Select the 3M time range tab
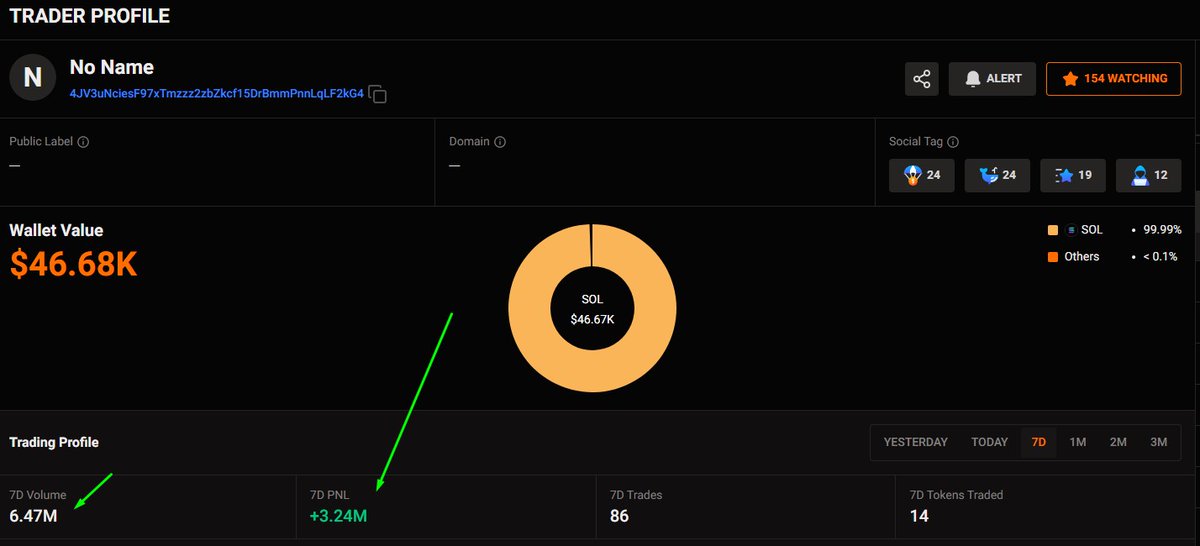 click(1158, 442)
